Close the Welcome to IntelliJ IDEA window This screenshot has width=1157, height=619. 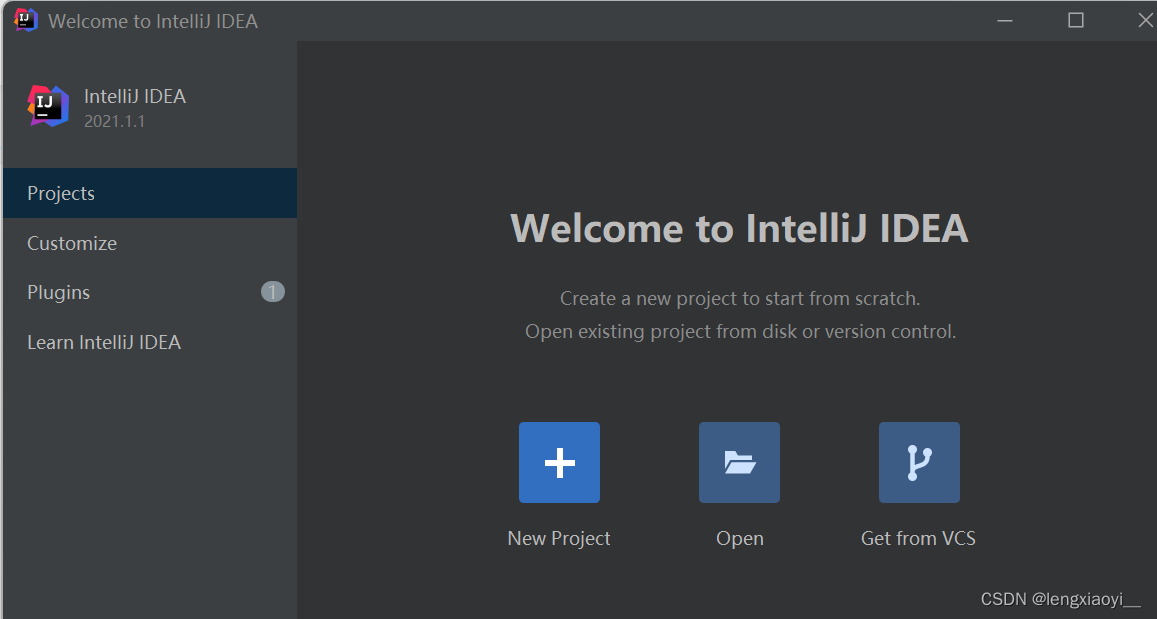tap(1145, 21)
